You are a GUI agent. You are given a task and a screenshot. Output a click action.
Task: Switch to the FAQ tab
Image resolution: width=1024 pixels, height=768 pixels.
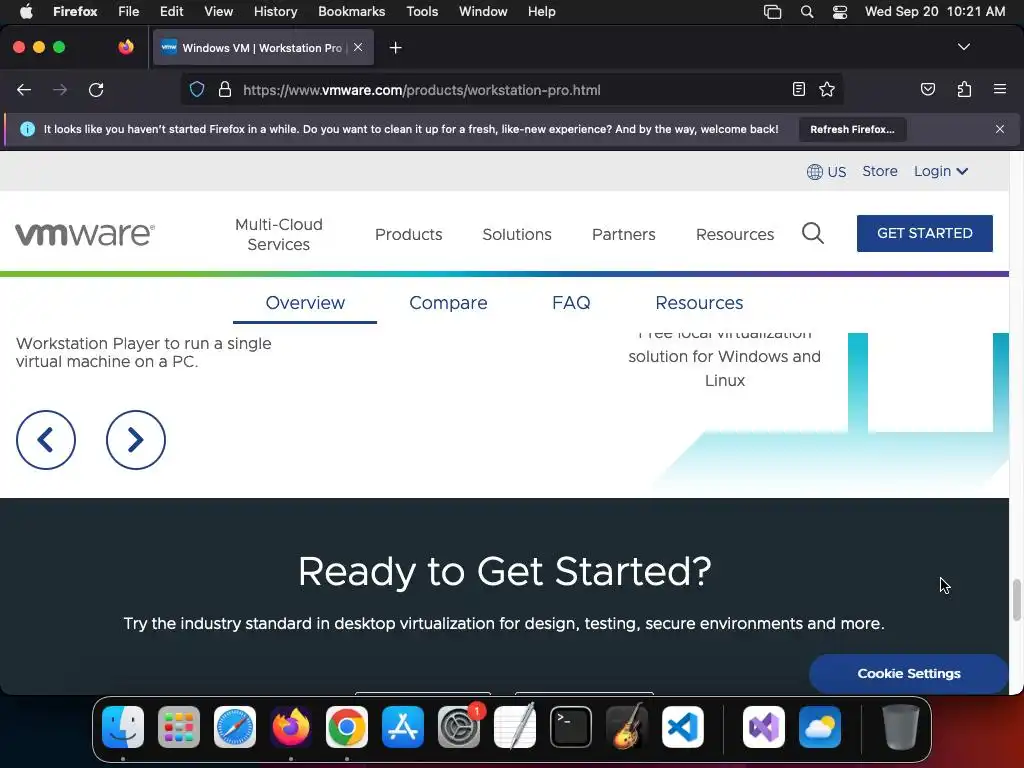pos(571,303)
